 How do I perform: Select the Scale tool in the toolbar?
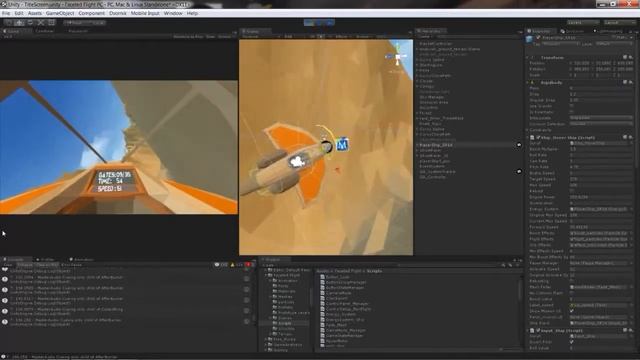[x=40, y=22]
